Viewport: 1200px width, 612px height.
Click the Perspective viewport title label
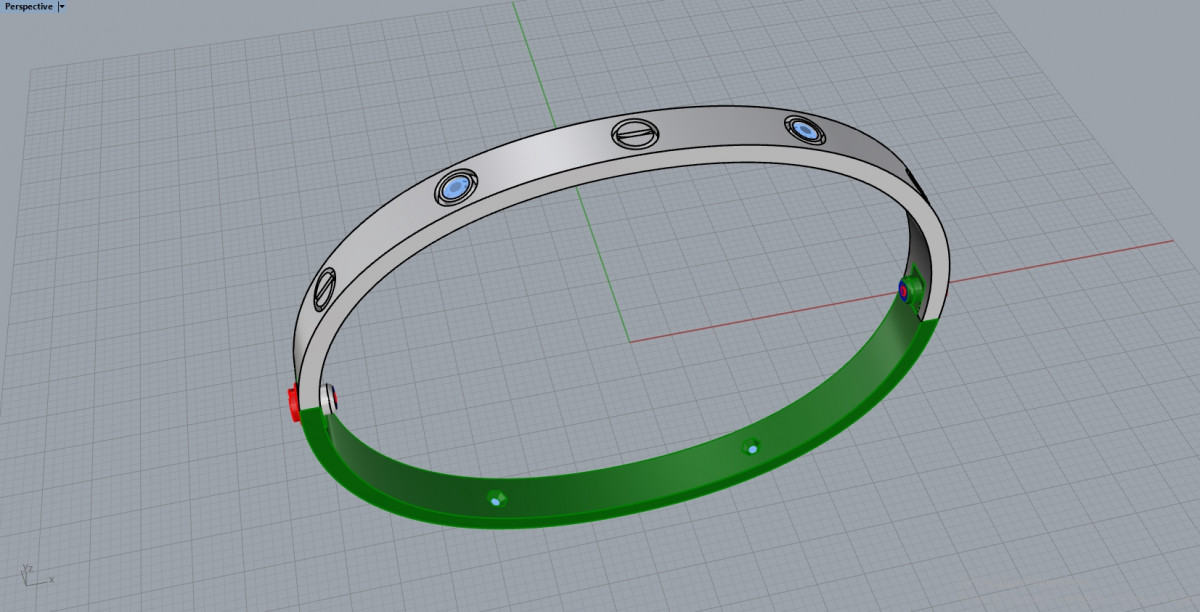[28, 6]
